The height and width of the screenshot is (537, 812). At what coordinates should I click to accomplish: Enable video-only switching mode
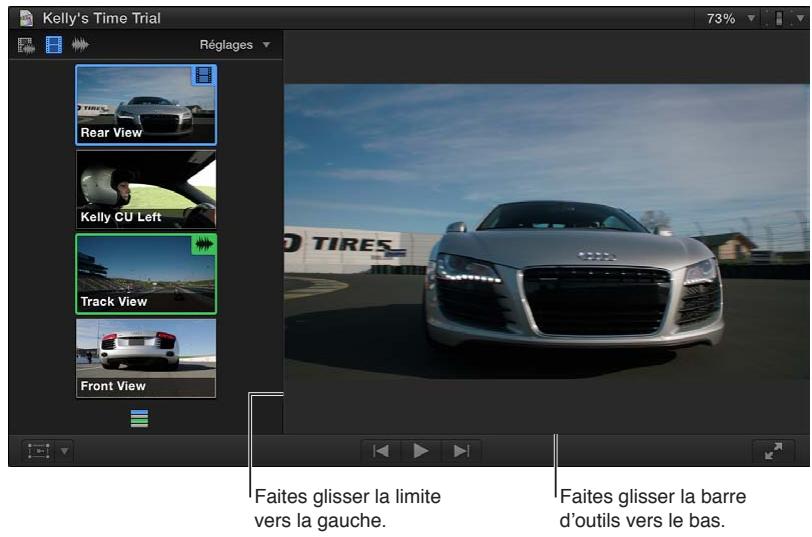pos(54,45)
